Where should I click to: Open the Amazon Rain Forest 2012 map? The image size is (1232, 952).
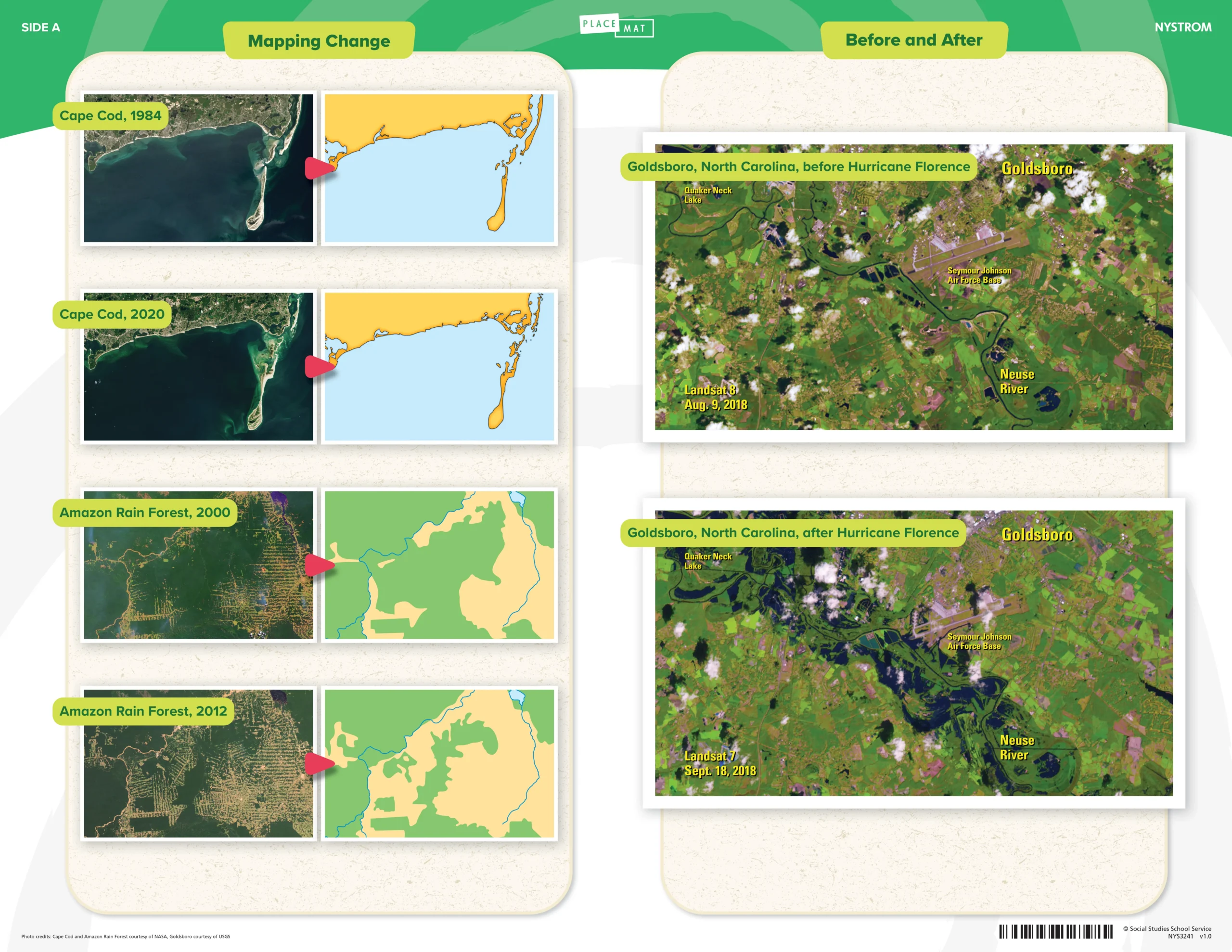(439, 763)
